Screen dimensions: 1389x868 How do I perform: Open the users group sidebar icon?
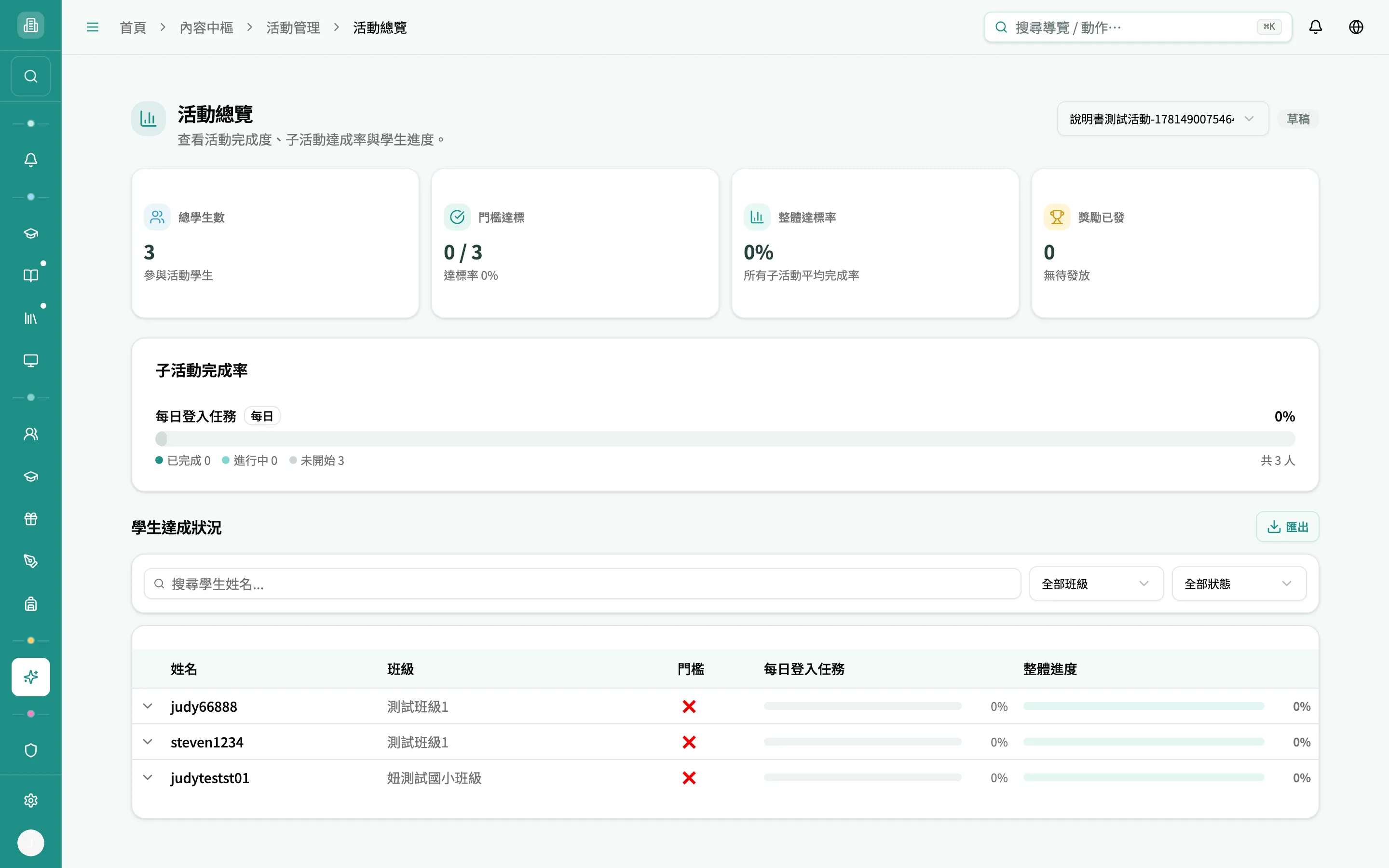pos(30,434)
